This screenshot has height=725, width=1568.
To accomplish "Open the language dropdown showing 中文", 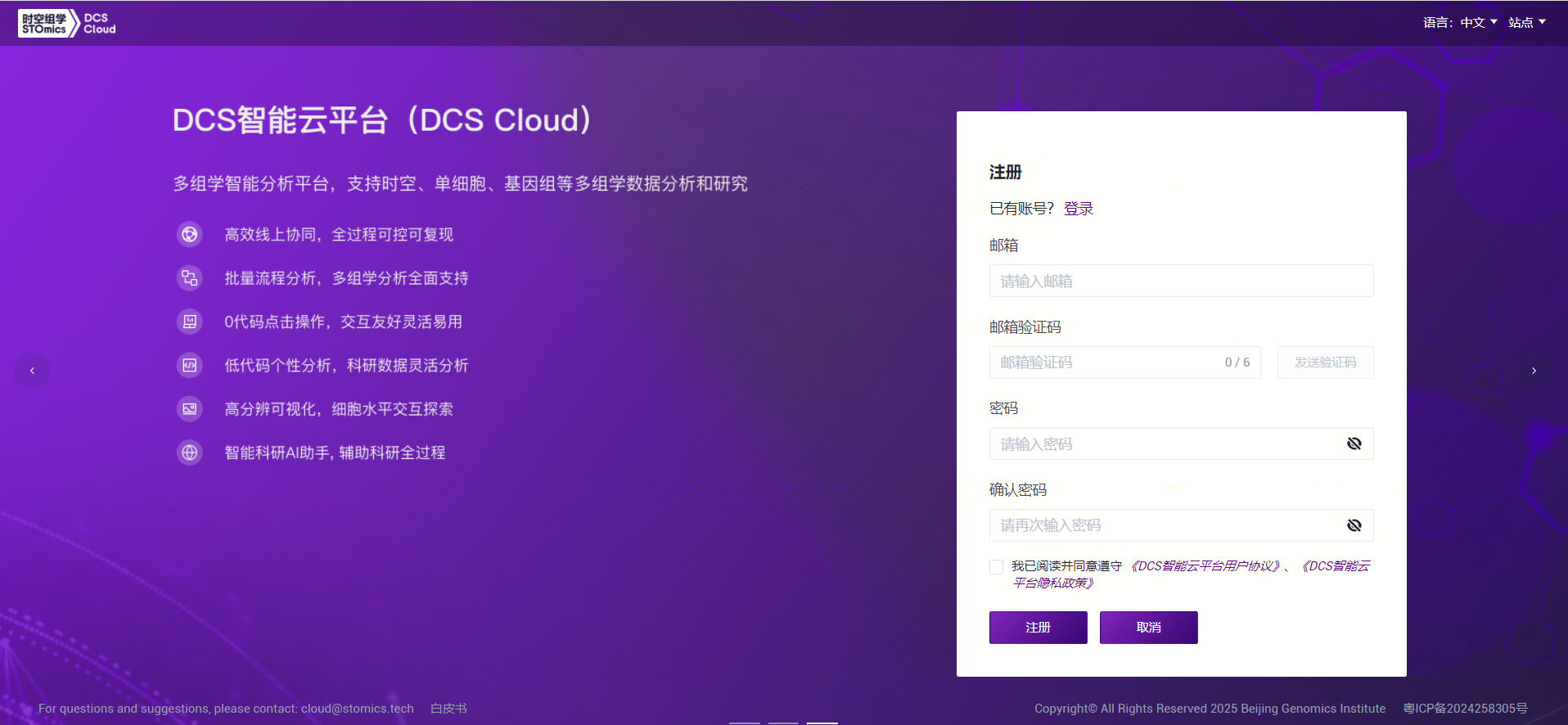I will 1478,23.
